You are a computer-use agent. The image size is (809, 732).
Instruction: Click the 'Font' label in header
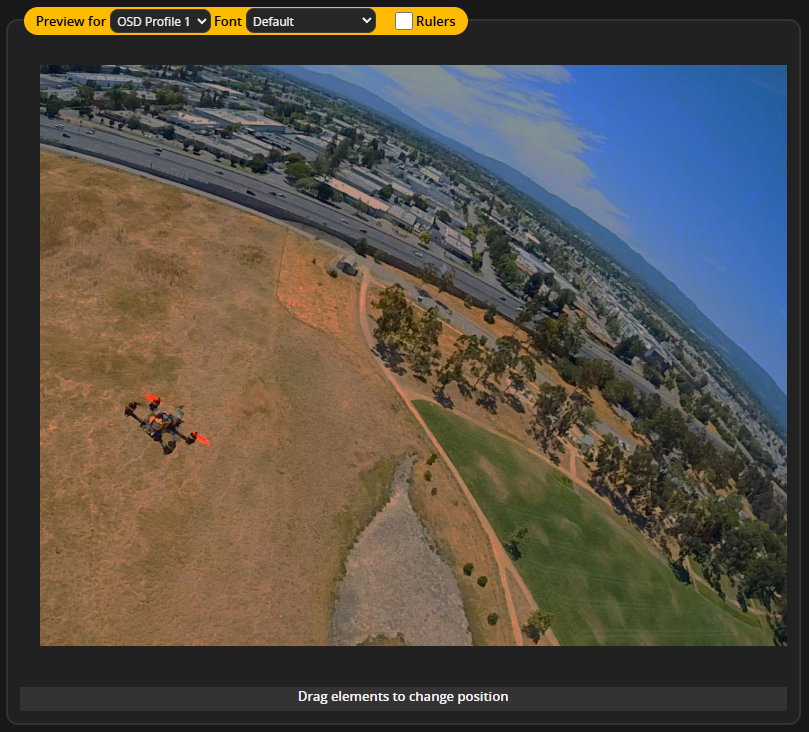[228, 21]
